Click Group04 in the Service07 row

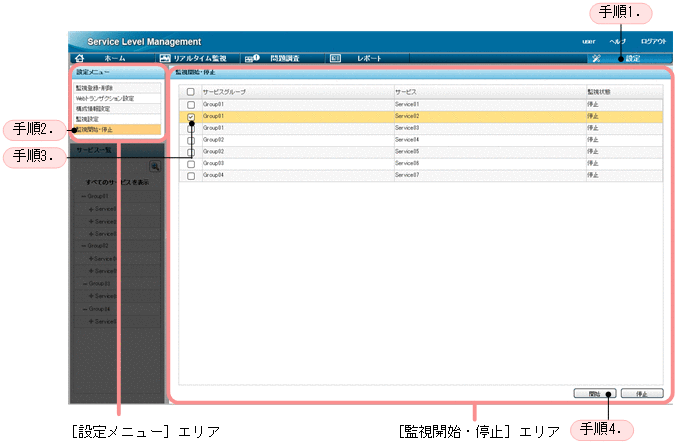coord(213,175)
